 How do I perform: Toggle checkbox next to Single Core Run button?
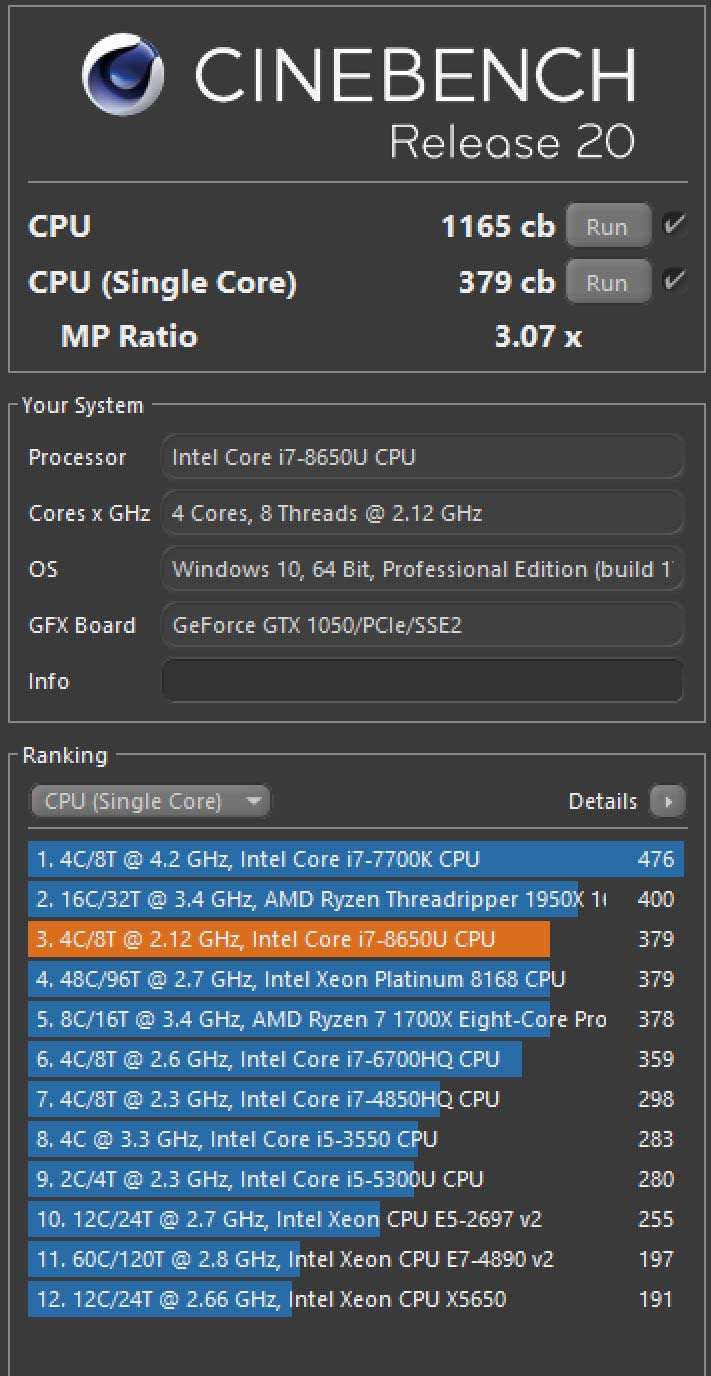click(674, 281)
